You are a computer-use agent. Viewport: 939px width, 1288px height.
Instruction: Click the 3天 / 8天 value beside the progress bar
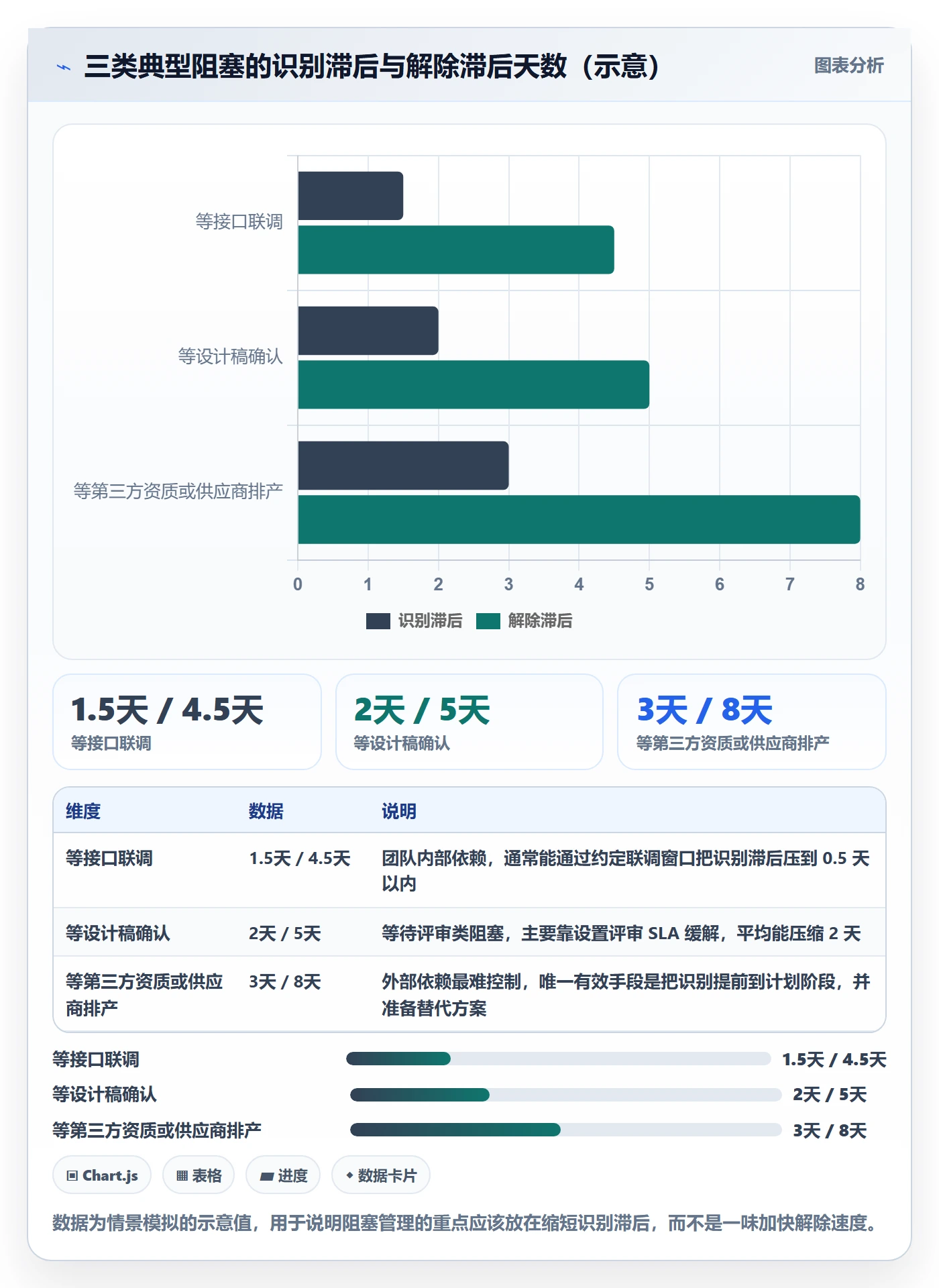[830, 1131]
